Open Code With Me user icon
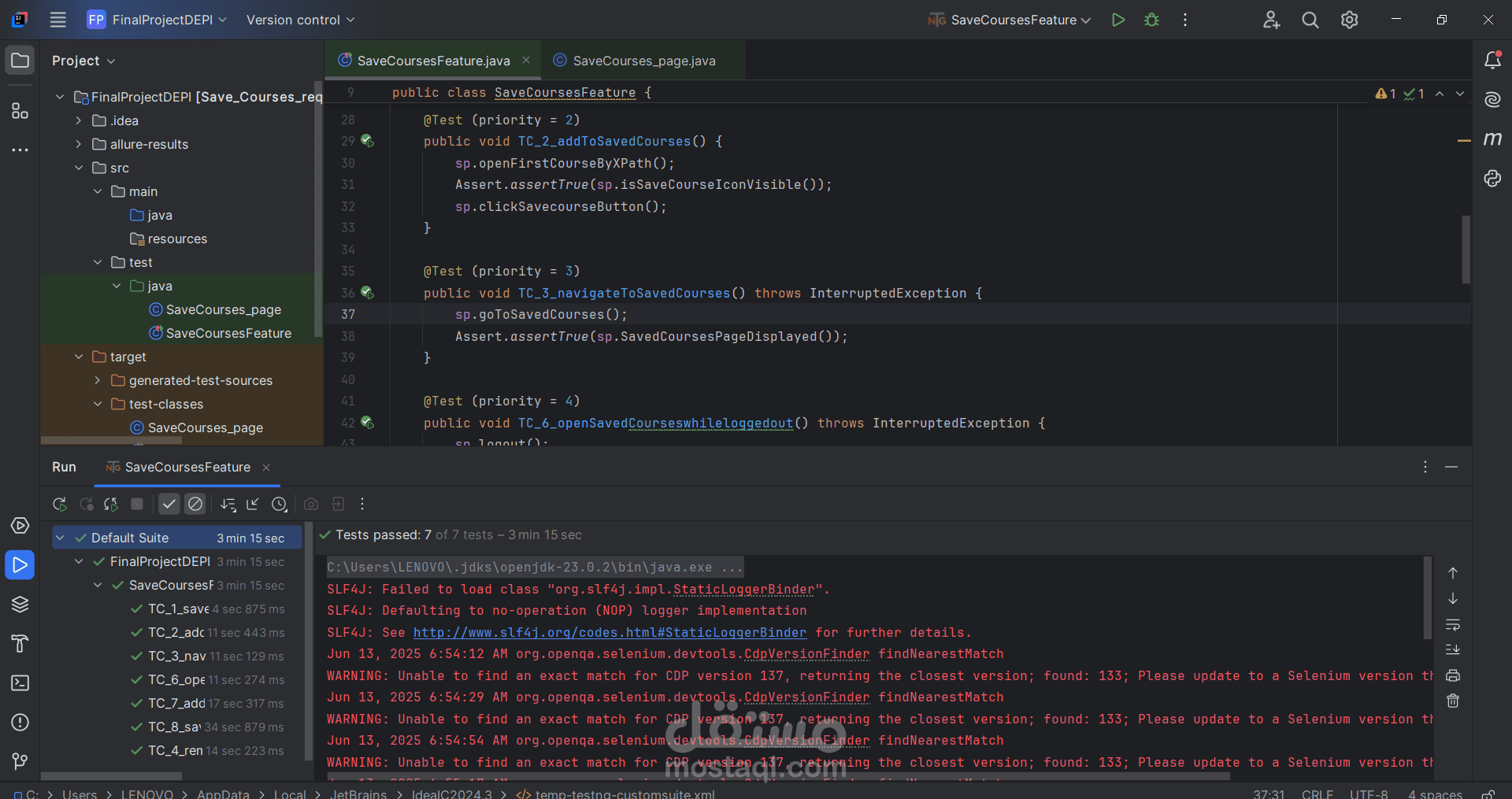 point(1271,20)
